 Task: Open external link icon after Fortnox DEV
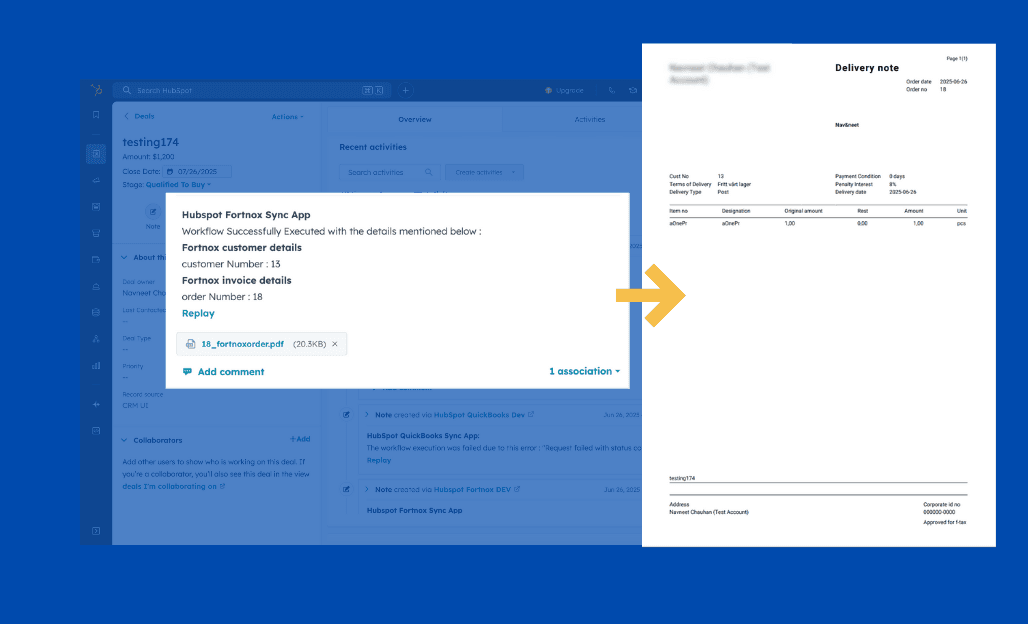click(517, 489)
